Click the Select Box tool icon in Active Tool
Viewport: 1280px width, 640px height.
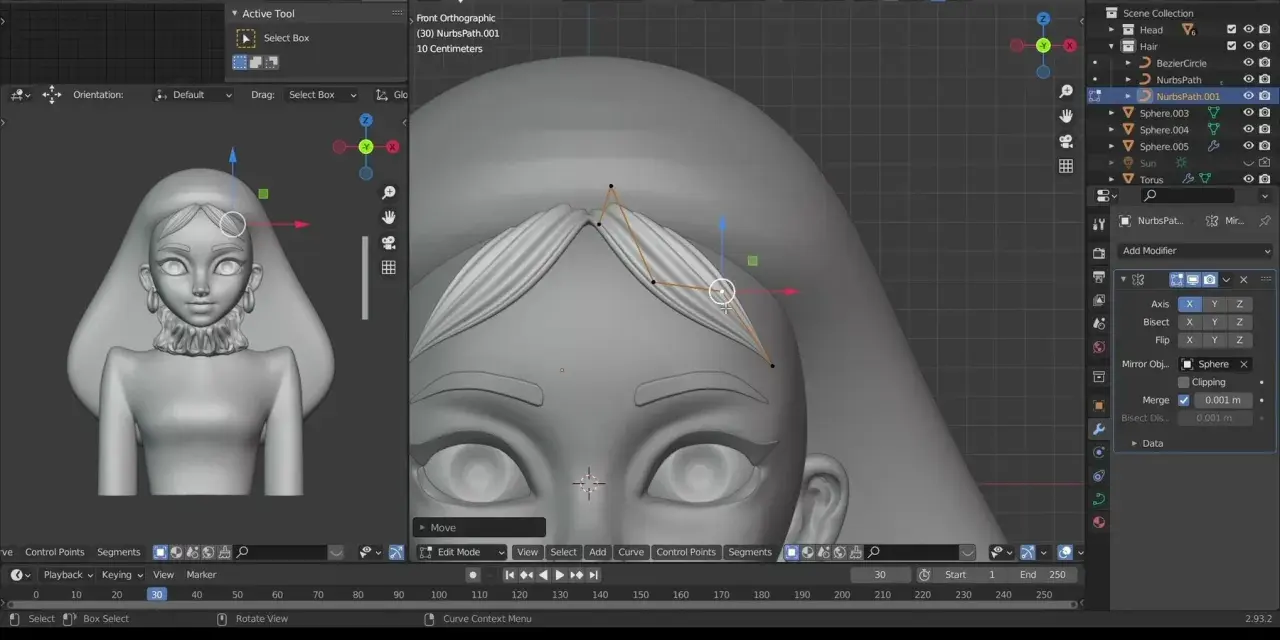246,38
